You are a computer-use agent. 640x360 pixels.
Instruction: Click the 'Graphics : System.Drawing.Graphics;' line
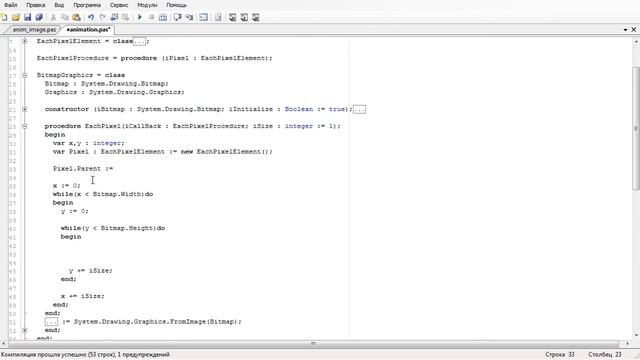click(115, 92)
